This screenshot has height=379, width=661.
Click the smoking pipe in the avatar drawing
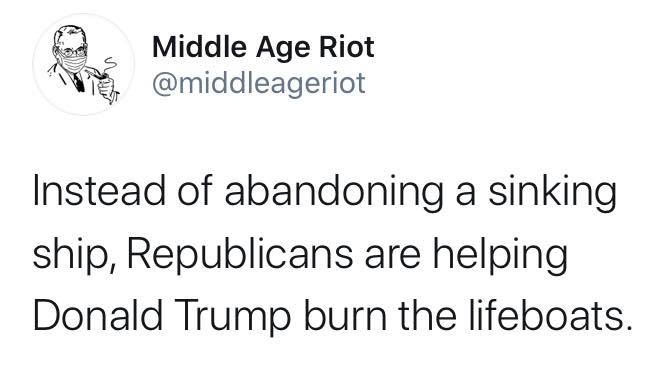(99, 73)
